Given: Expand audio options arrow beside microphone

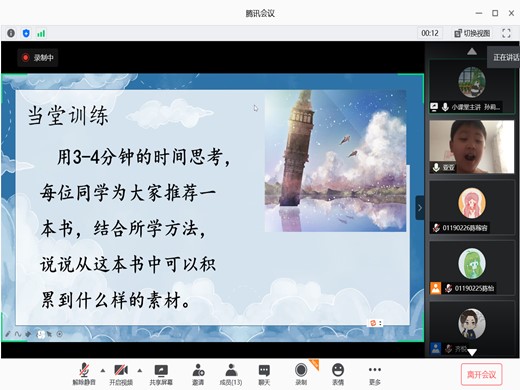Looking at the screenshot, I should (x=103, y=370).
